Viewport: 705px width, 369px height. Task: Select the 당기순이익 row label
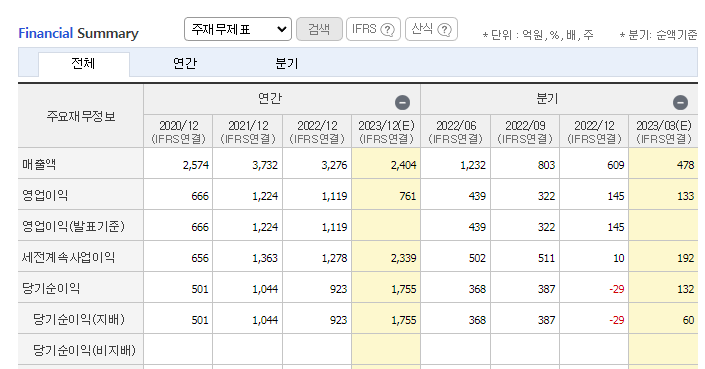pos(51,288)
